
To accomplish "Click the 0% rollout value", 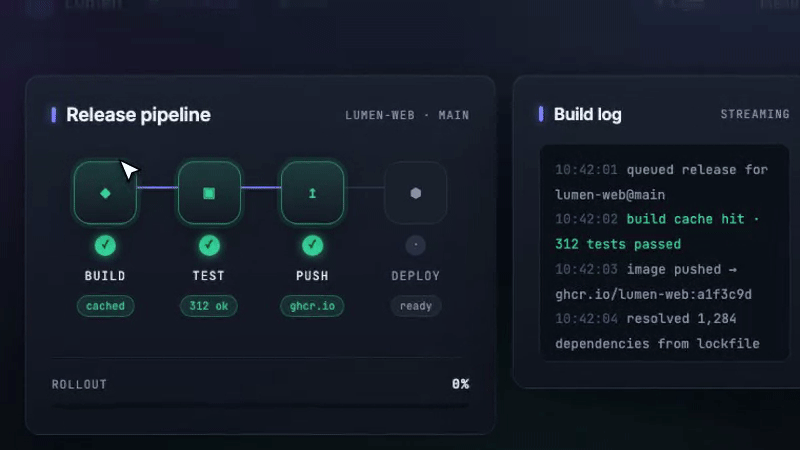I will 461,384.
